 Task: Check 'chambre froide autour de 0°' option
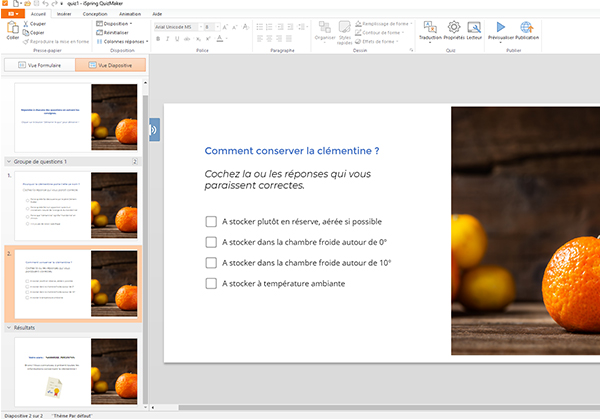tap(210, 242)
